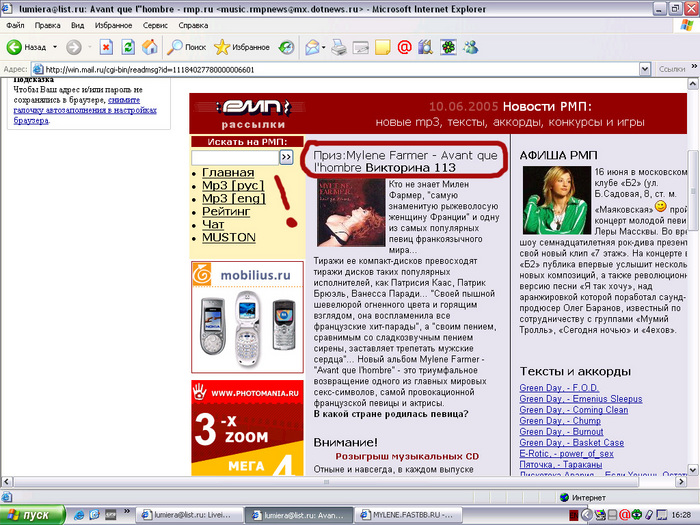Open Green Day - Basket Case link
Screen dimensions: 700x525
[571, 442]
